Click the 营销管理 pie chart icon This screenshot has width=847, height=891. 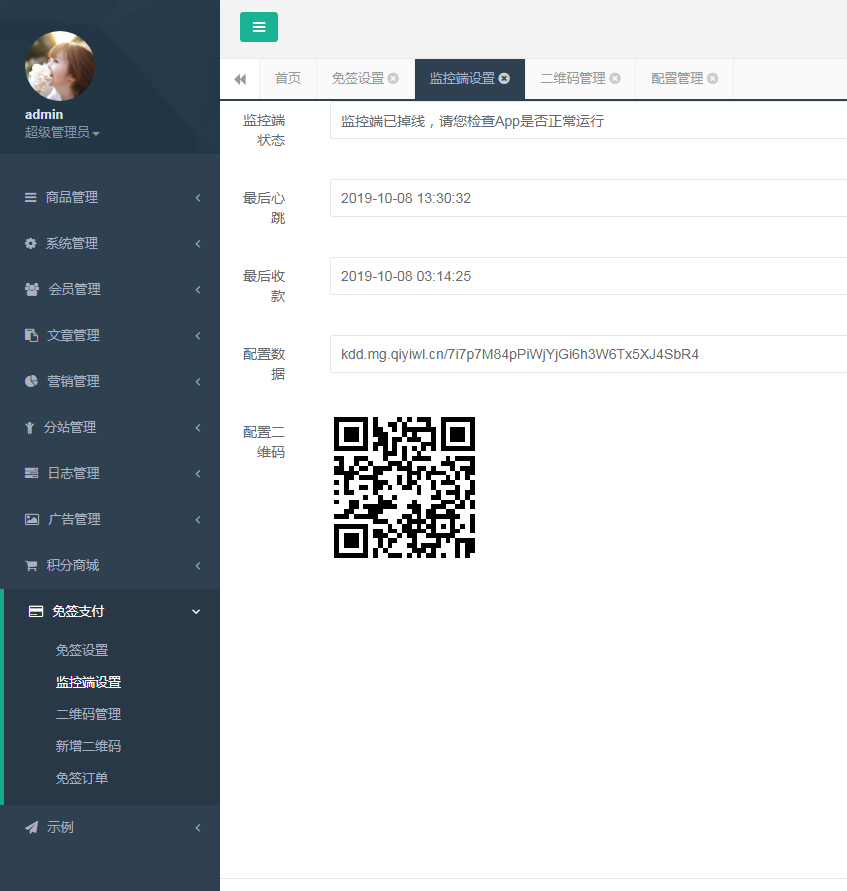point(31,381)
